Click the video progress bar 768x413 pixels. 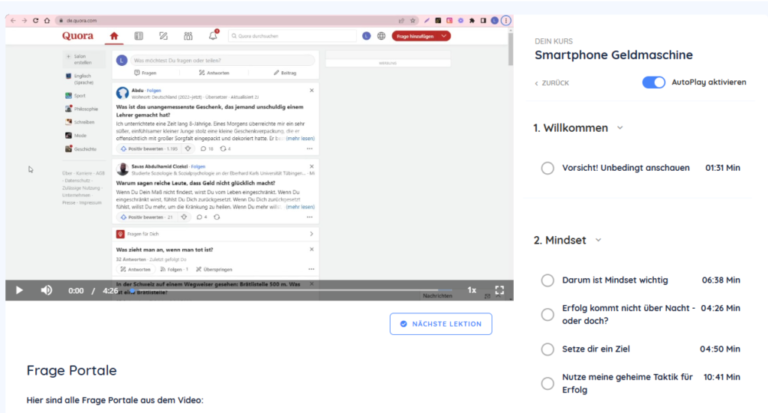click(x=291, y=290)
